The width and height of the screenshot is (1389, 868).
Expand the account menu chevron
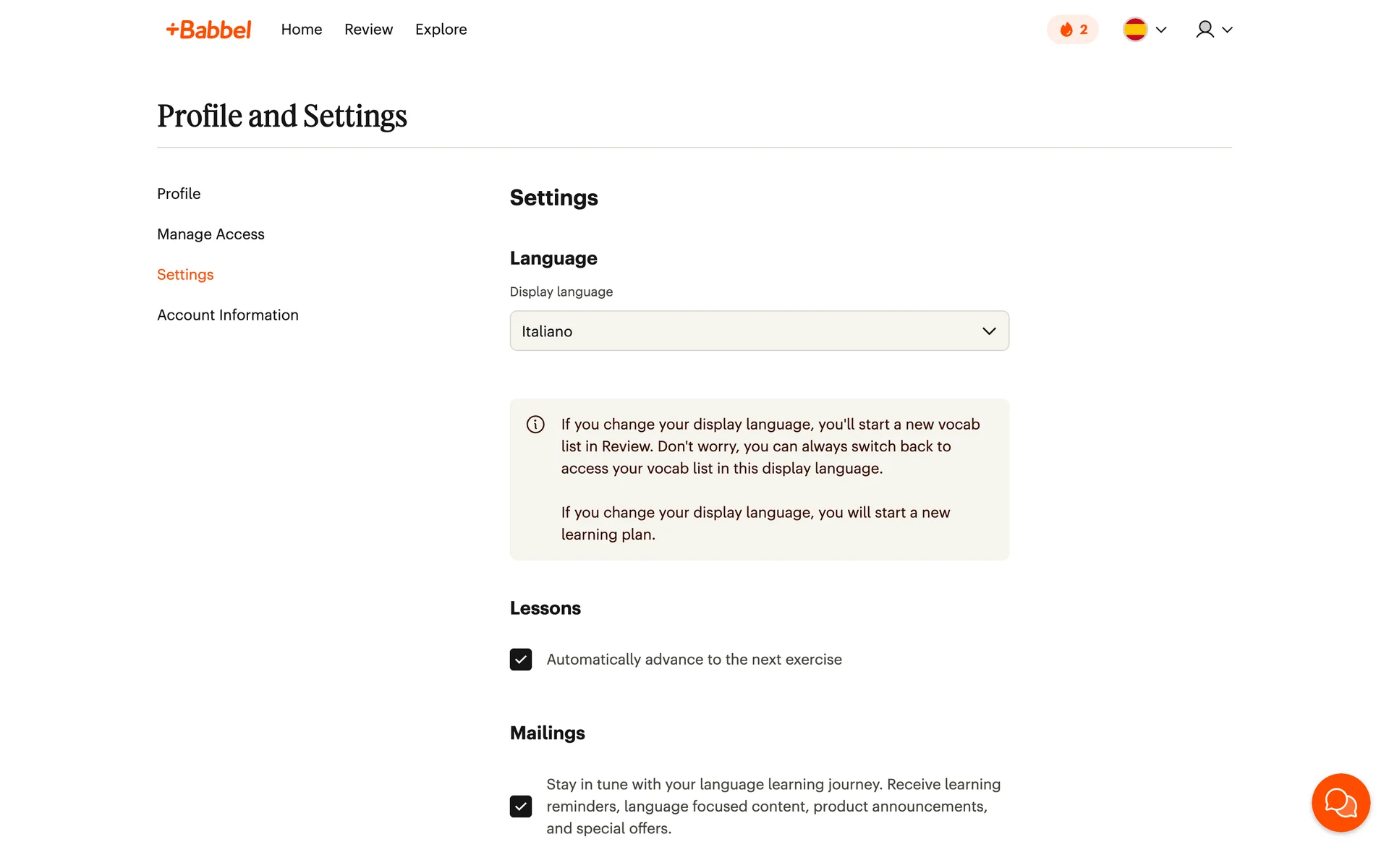(x=1227, y=30)
